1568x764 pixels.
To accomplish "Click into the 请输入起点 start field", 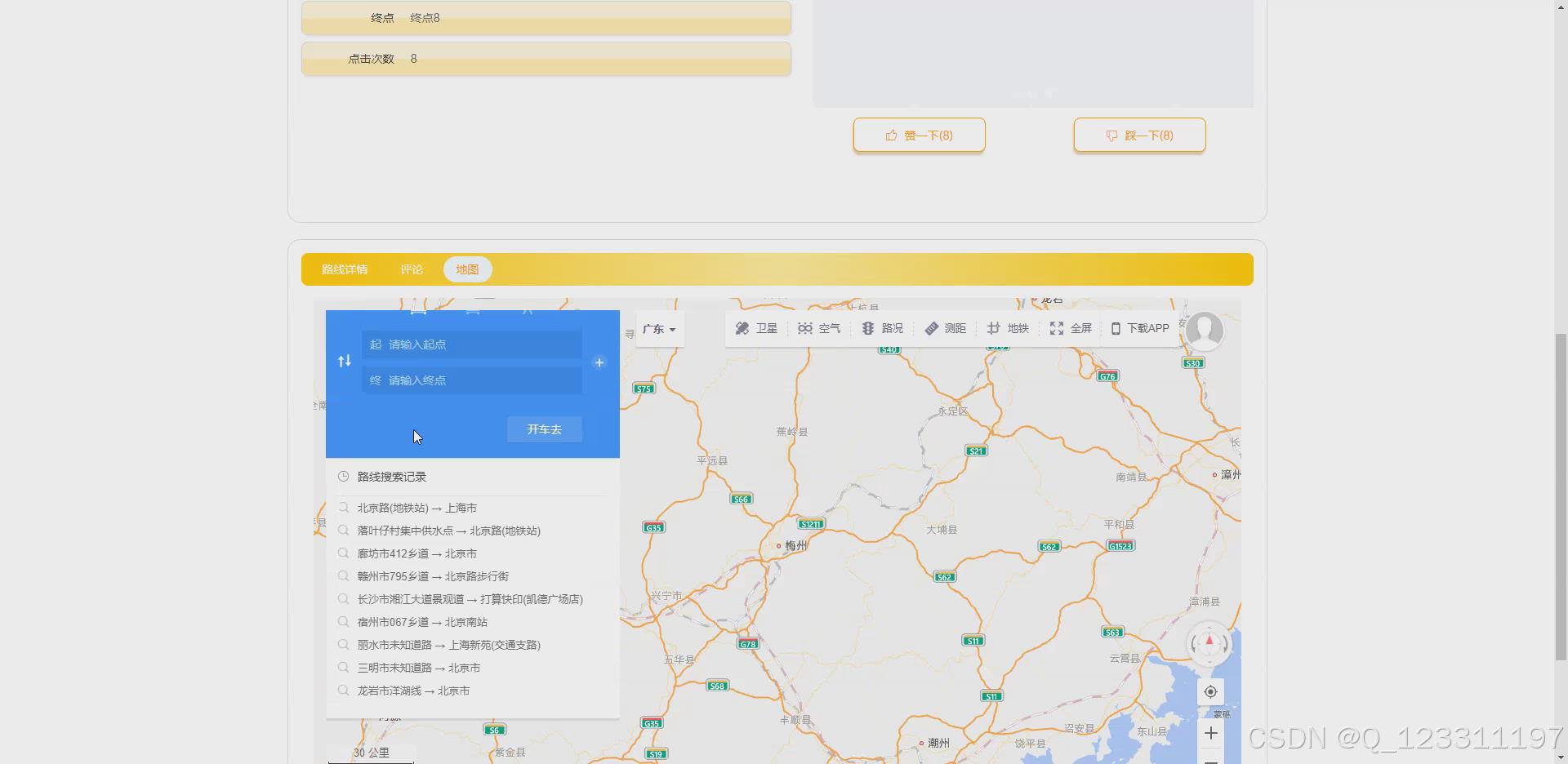I will [472, 344].
